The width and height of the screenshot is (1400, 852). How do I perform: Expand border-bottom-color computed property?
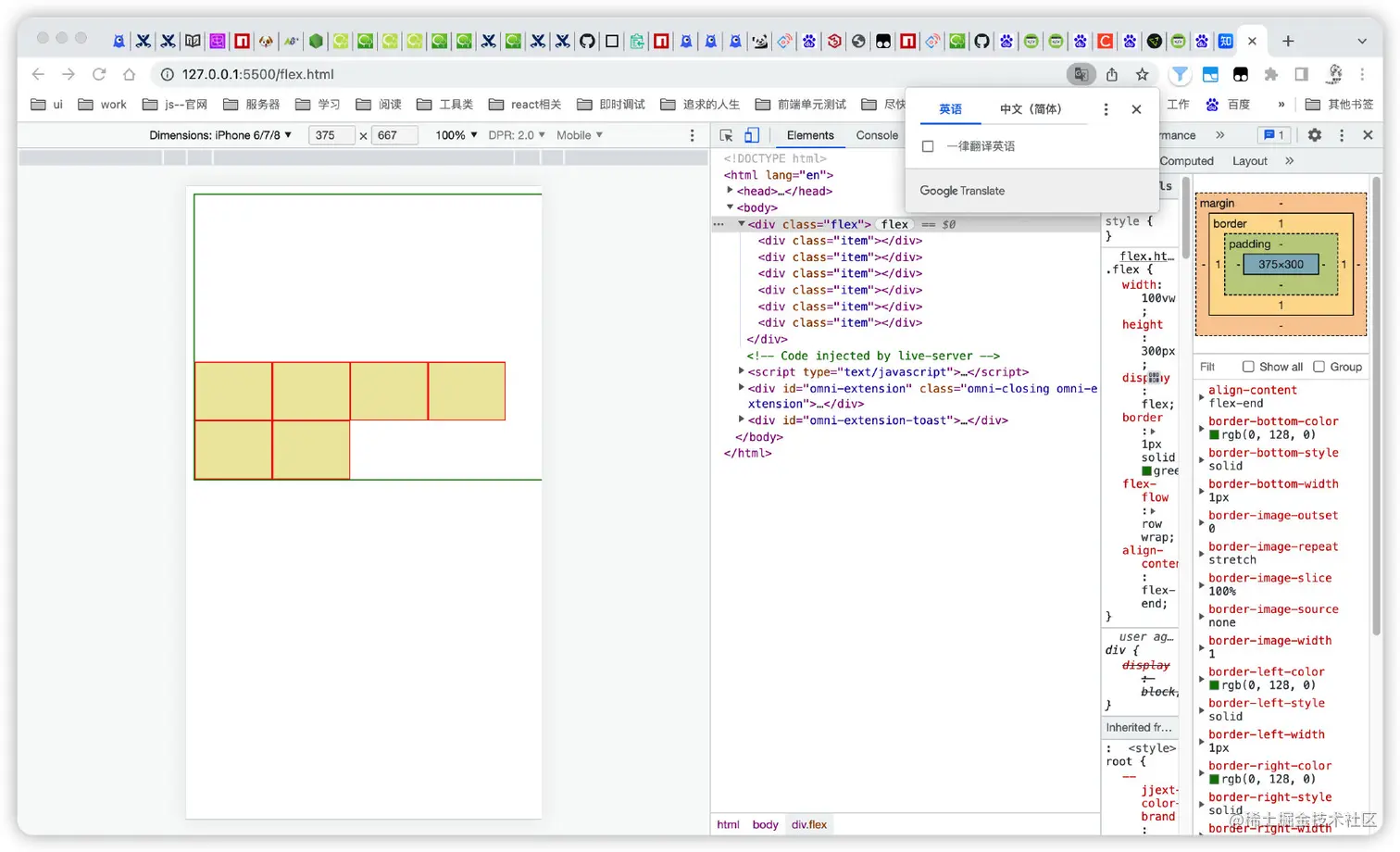[x=1202, y=428]
